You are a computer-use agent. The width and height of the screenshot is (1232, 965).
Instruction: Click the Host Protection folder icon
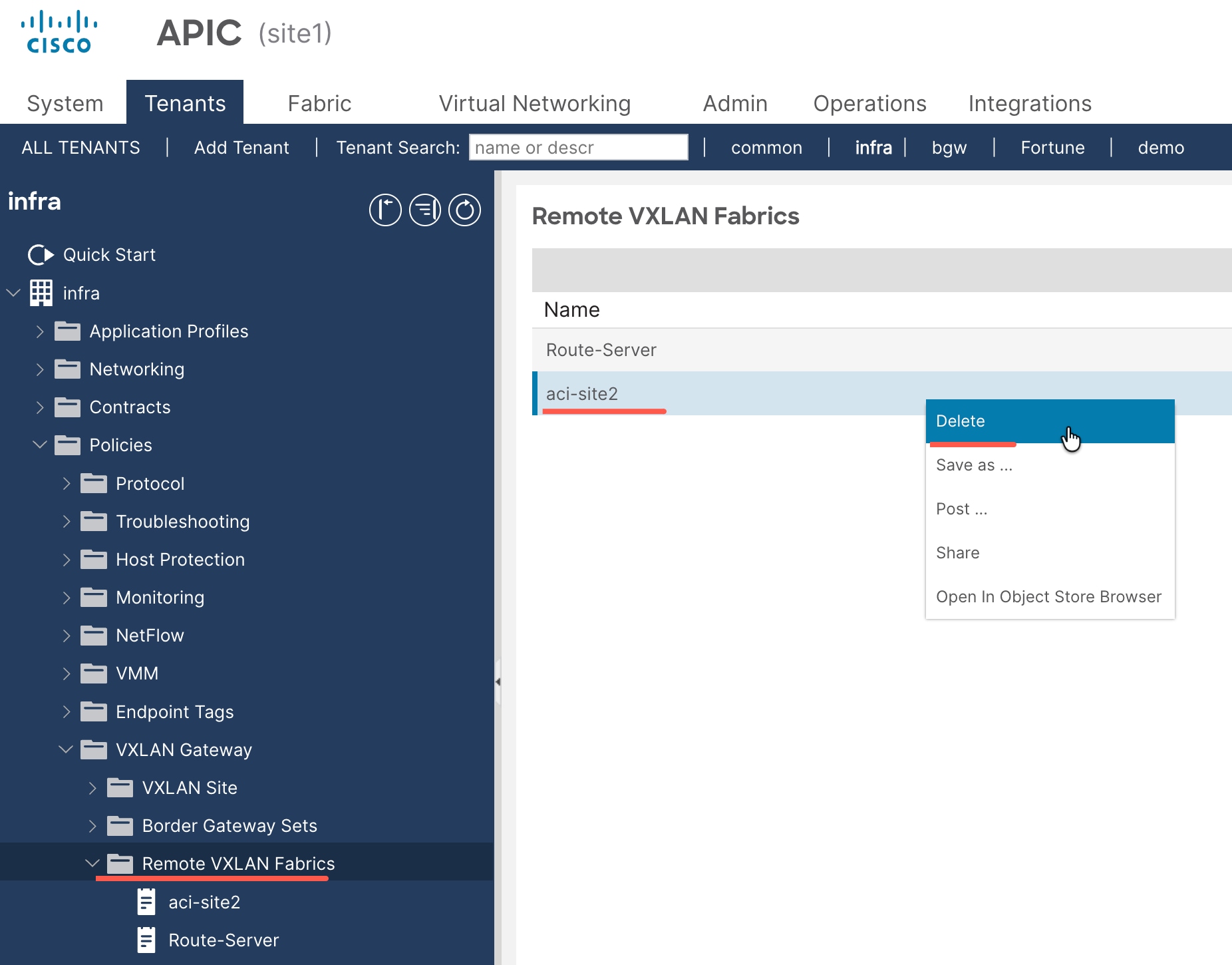(x=94, y=559)
